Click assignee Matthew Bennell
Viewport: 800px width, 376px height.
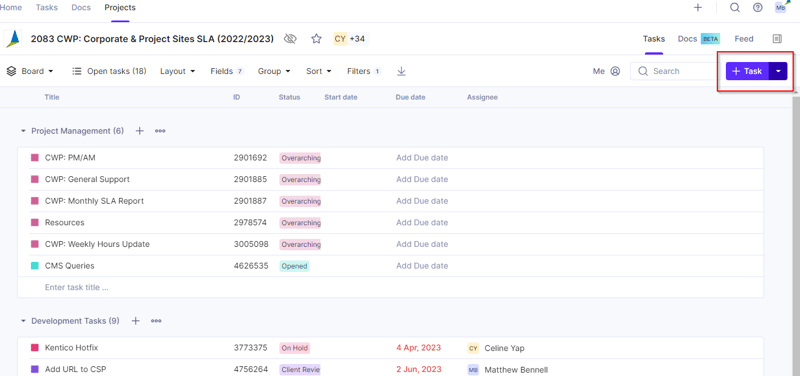tap(508, 369)
